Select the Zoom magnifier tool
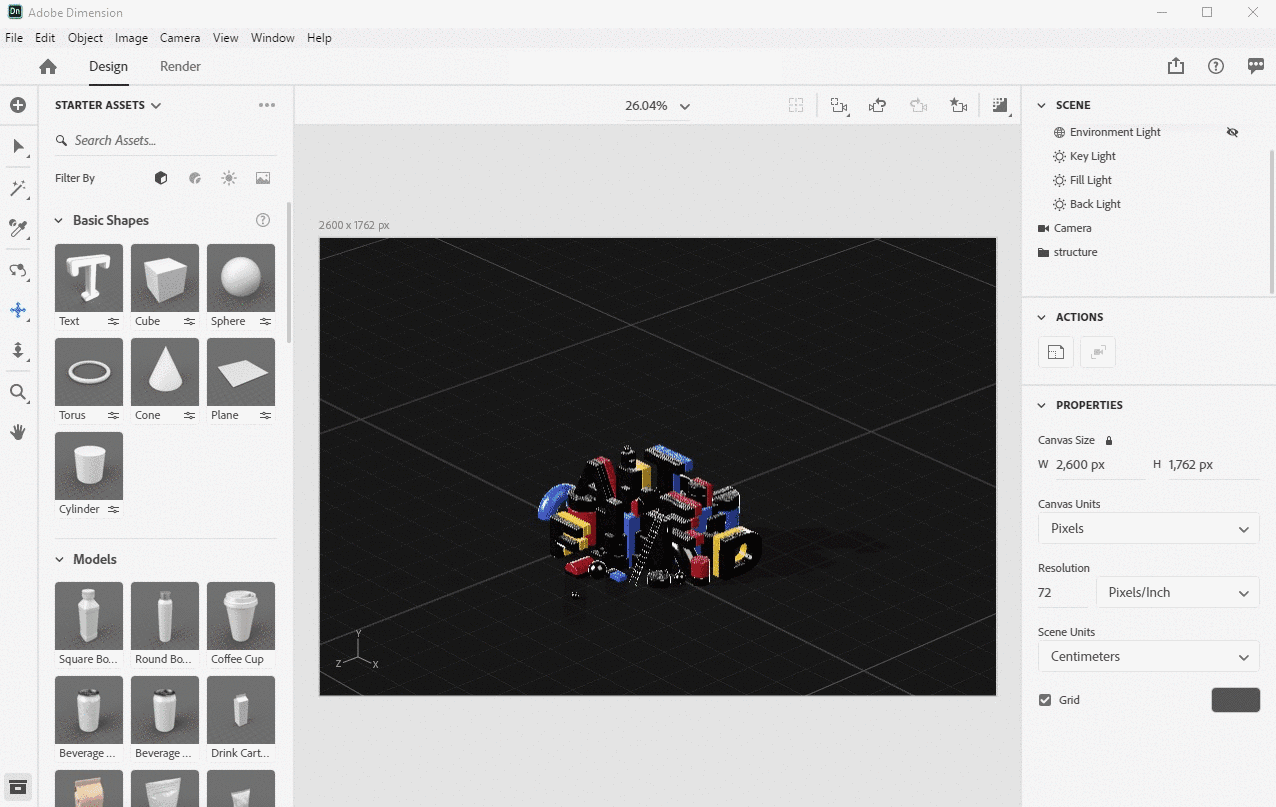This screenshot has height=807, width=1276. (x=18, y=392)
